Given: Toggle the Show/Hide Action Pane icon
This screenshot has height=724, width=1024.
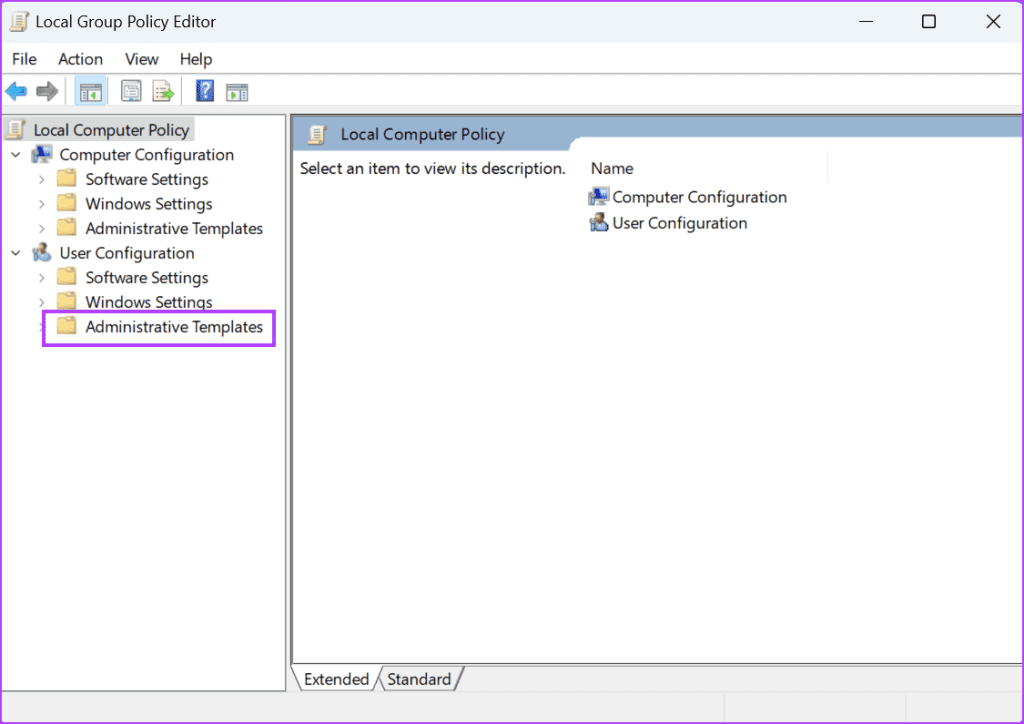Looking at the screenshot, I should point(237,92).
